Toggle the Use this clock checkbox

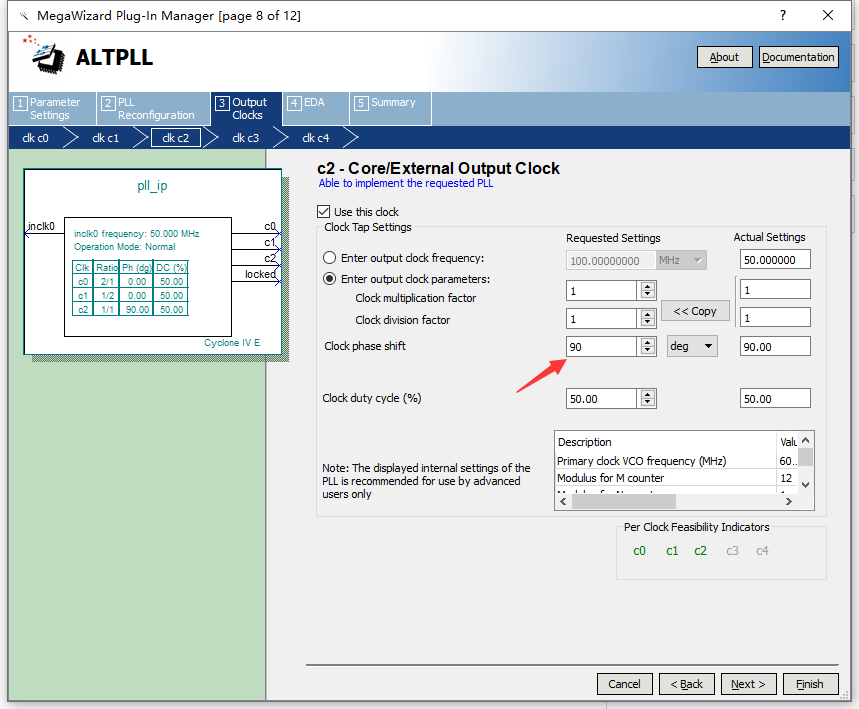(323, 211)
